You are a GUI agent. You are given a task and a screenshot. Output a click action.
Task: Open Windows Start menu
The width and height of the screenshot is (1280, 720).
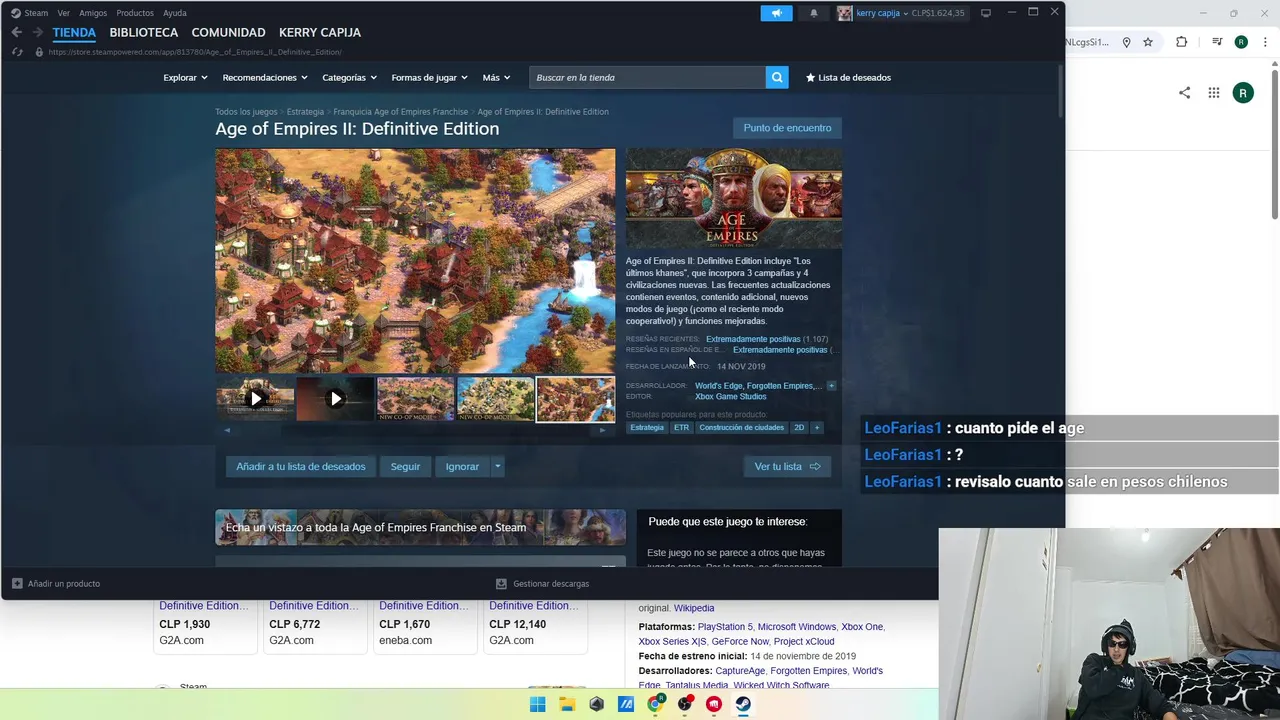click(x=537, y=704)
